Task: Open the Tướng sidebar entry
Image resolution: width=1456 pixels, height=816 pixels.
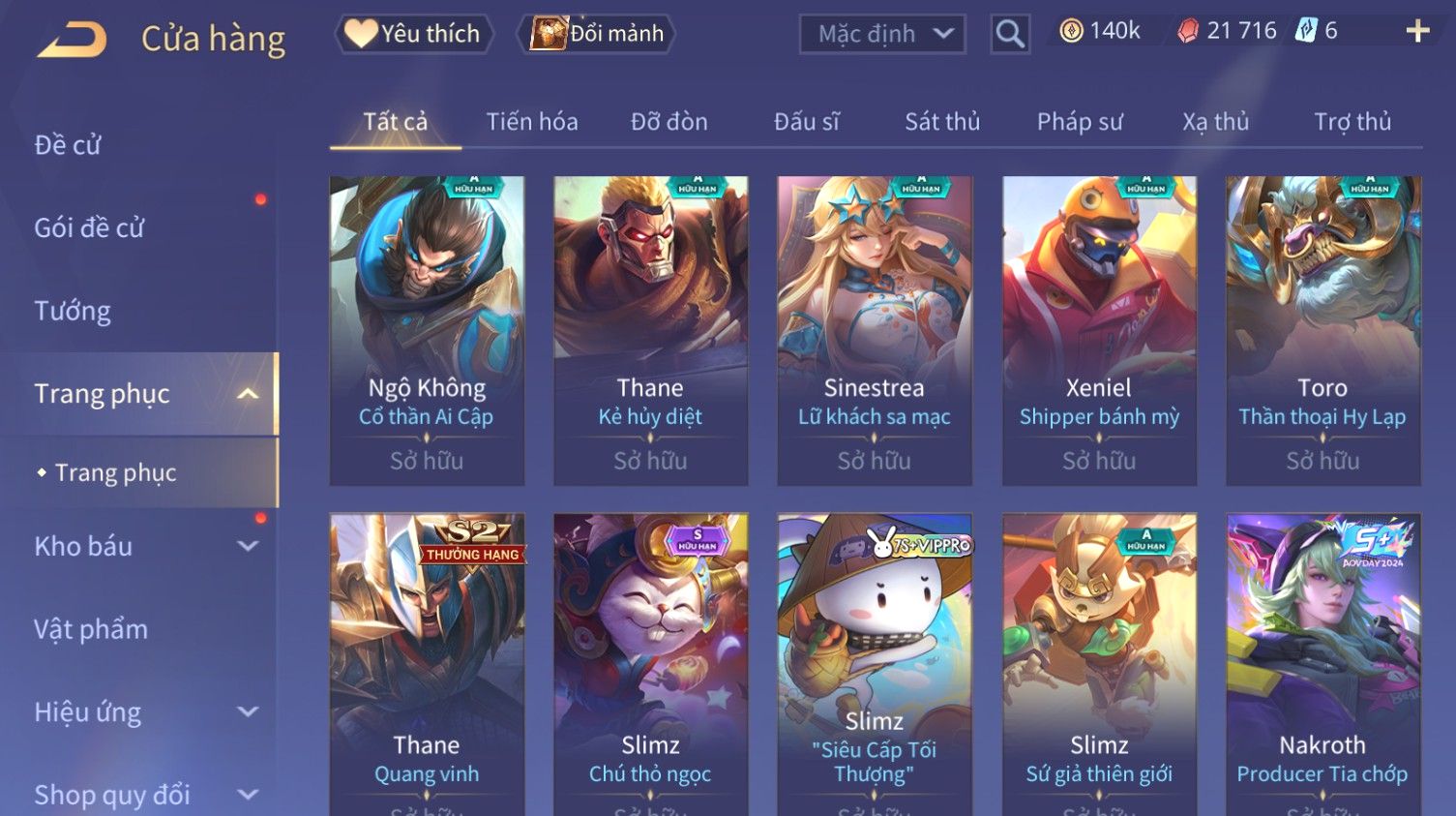Action: tap(73, 312)
